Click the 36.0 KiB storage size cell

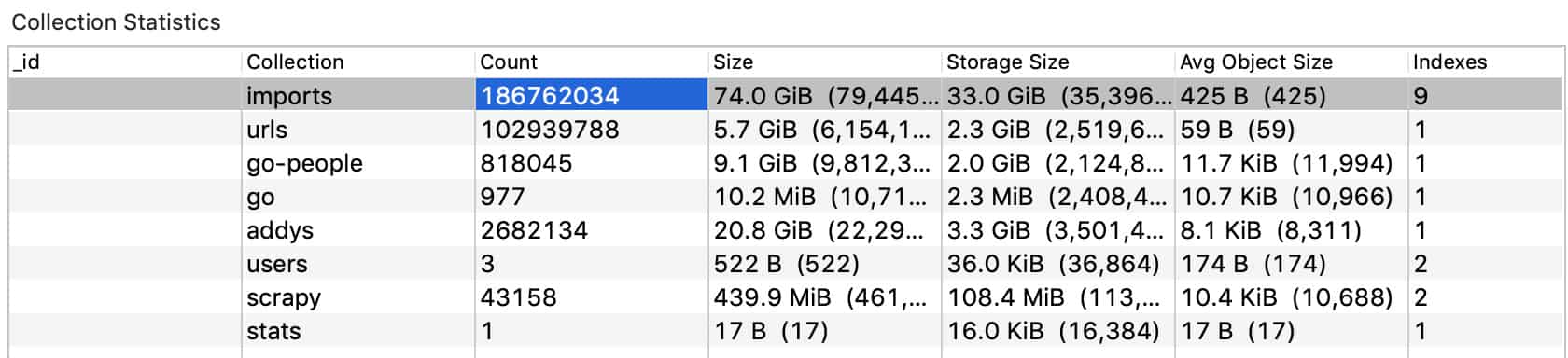point(1058,263)
